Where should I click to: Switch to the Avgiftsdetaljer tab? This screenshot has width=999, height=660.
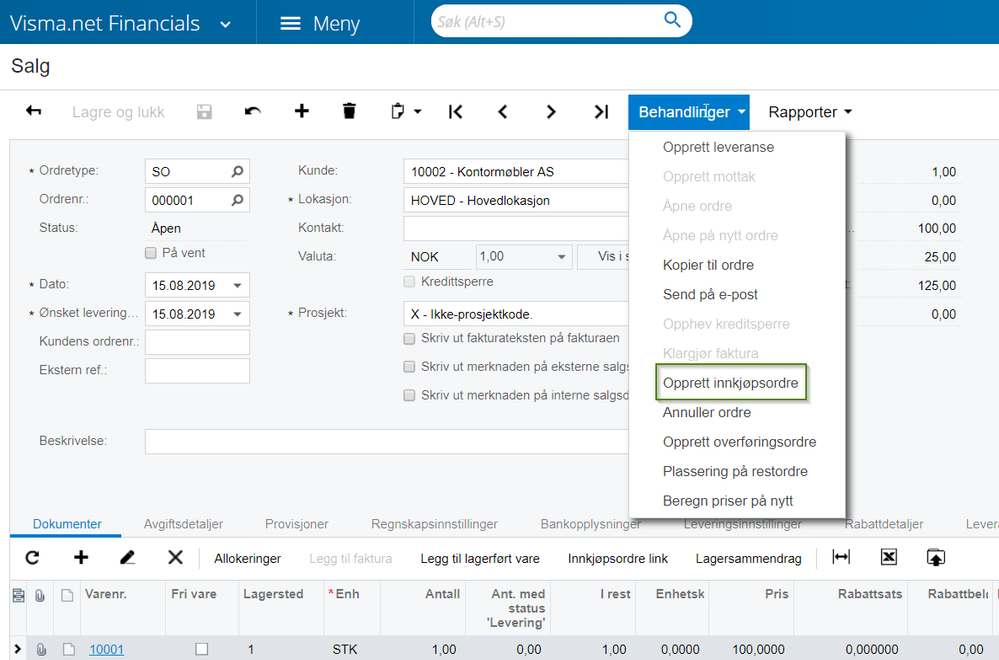coord(183,524)
